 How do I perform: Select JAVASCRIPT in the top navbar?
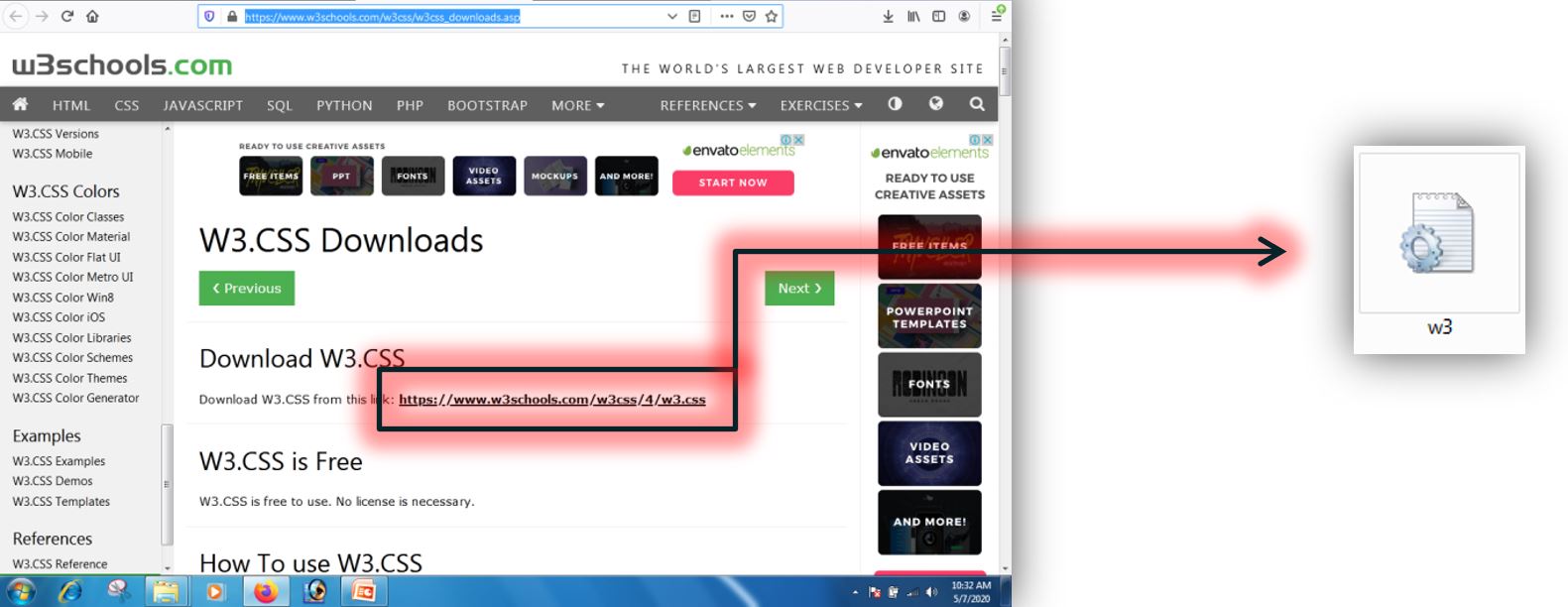click(202, 105)
